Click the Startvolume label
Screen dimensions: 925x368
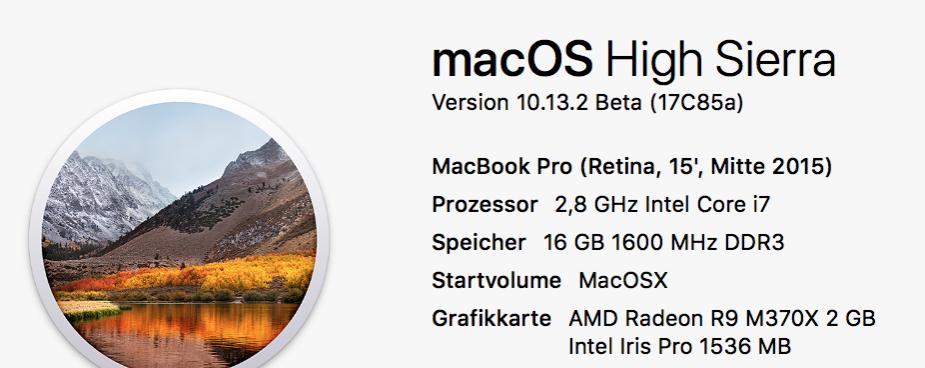(x=497, y=281)
